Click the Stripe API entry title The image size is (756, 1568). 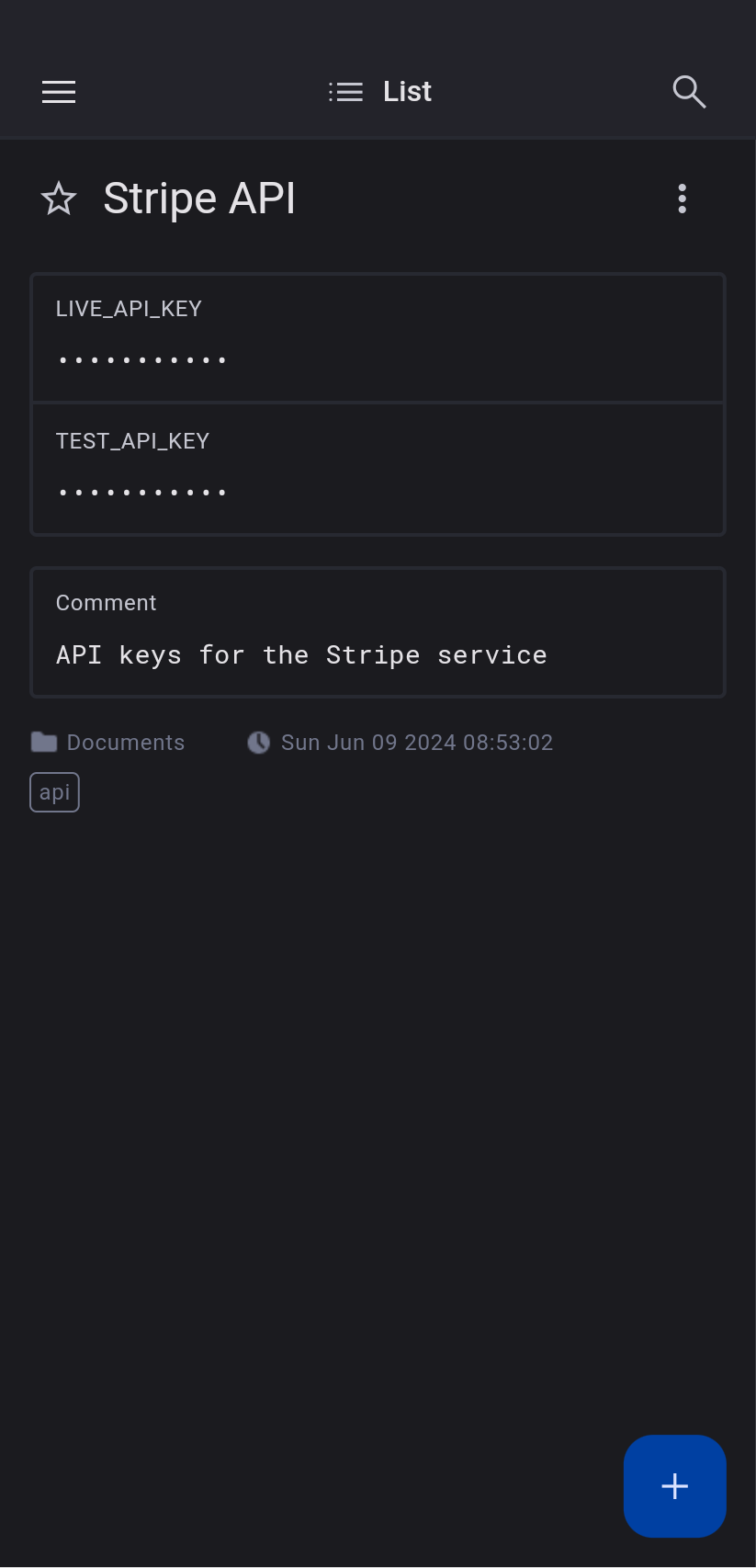click(199, 199)
